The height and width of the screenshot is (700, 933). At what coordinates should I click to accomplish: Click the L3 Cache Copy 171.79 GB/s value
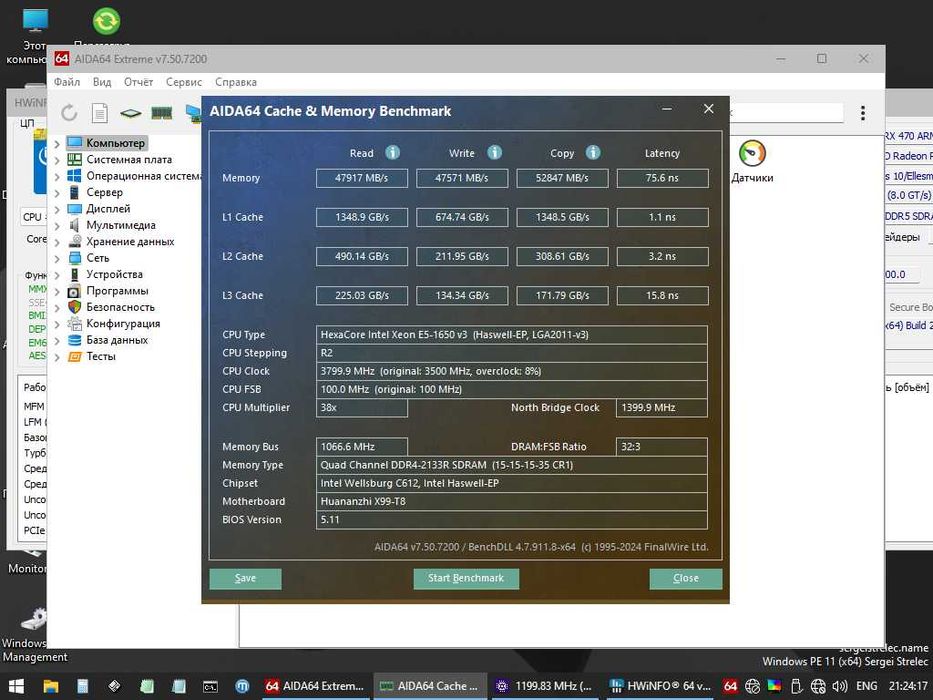[x=562, y=295]
